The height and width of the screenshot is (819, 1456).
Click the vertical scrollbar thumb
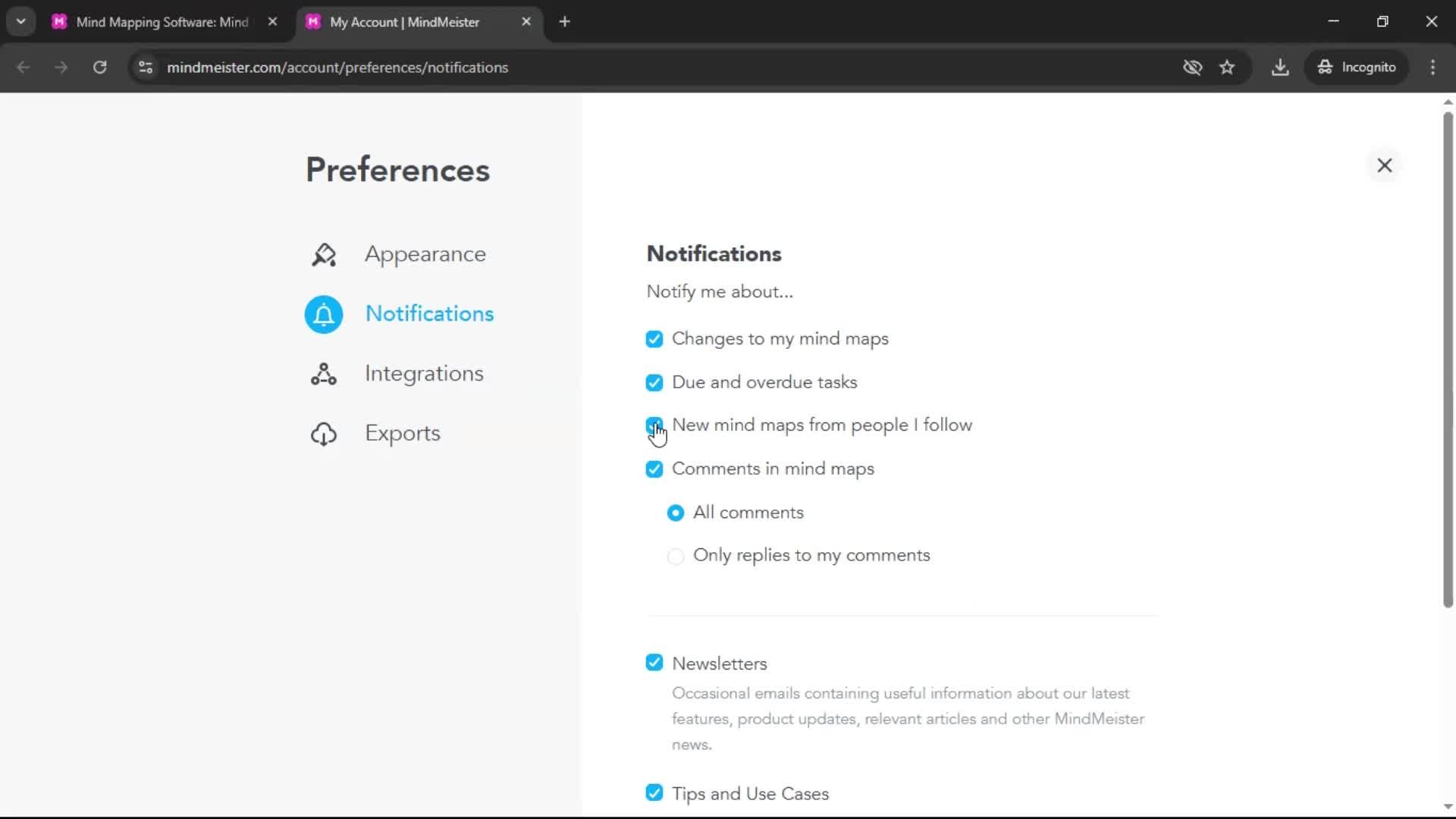point(1448,360)
